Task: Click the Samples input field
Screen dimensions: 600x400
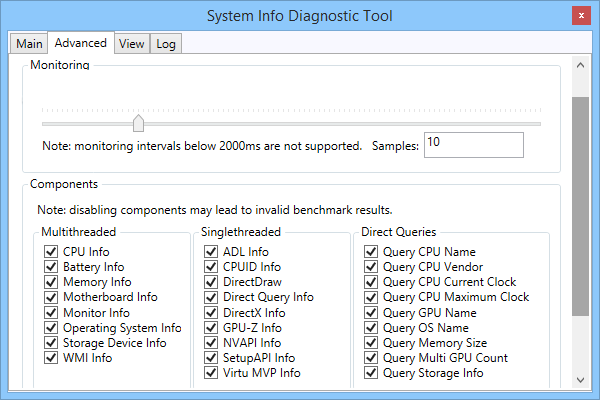Action: [473, 145]
